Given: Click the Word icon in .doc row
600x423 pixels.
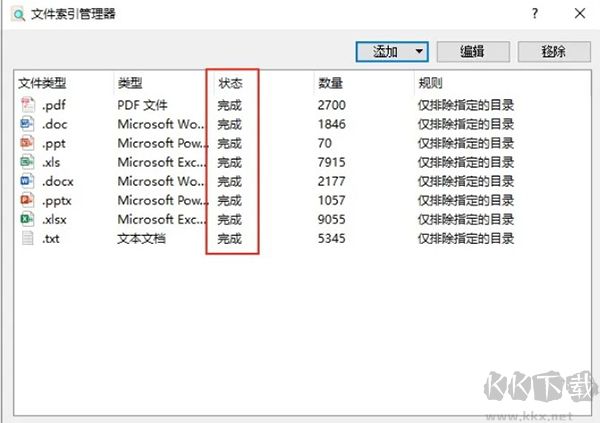Looking at the screenshot, I should [28, 124].
